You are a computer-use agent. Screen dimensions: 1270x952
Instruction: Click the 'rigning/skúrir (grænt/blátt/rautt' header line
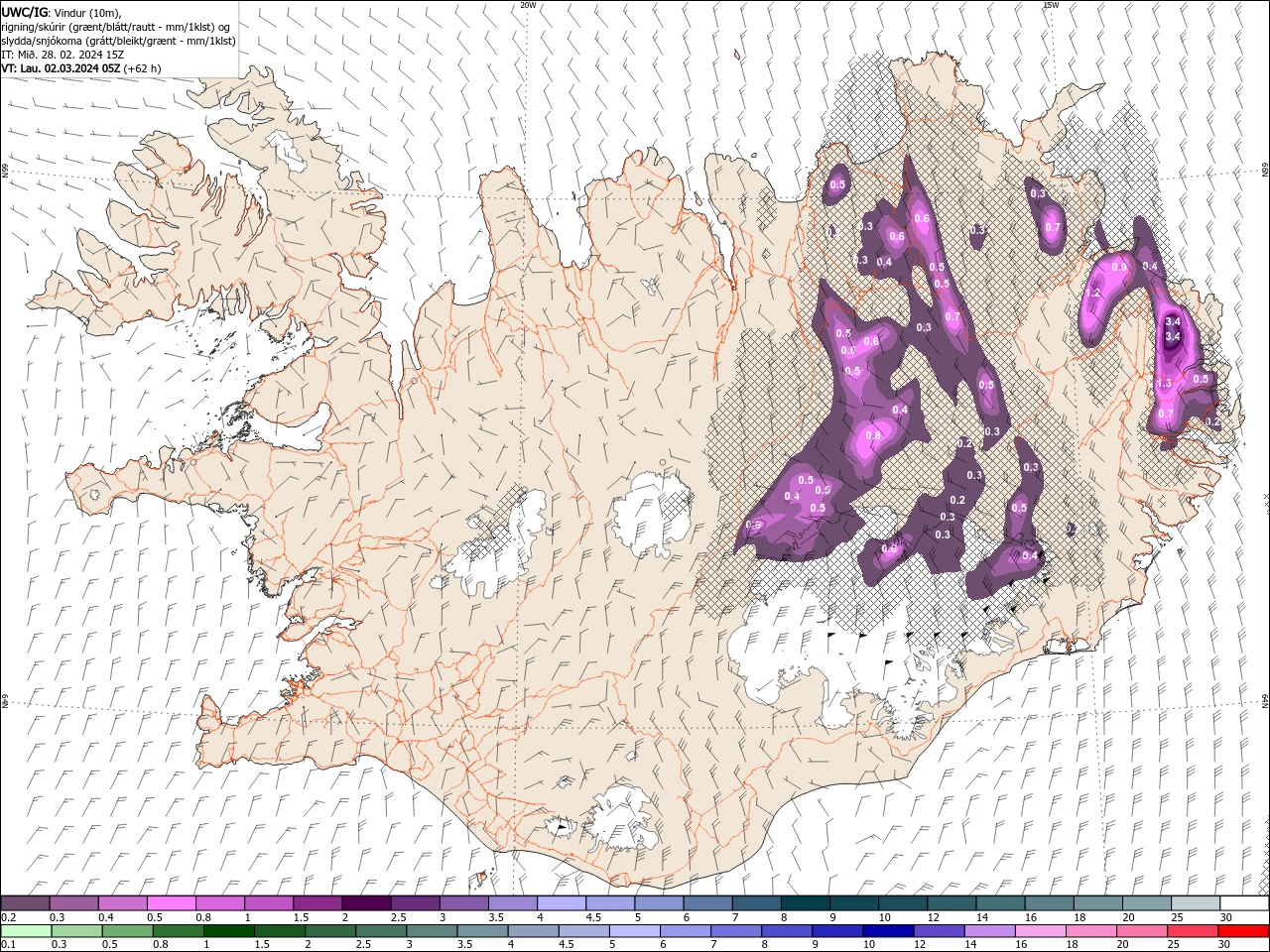tap(116, 27)
